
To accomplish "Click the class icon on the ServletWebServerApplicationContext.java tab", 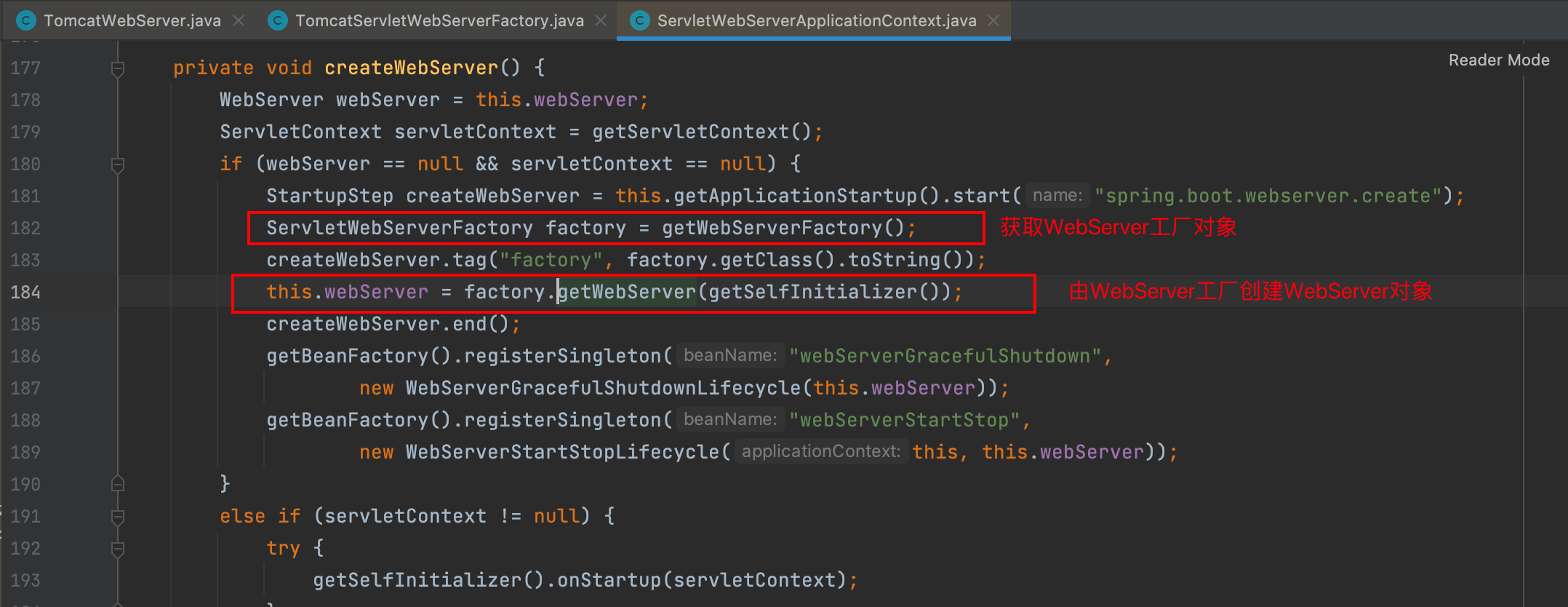I will point(639,20).
